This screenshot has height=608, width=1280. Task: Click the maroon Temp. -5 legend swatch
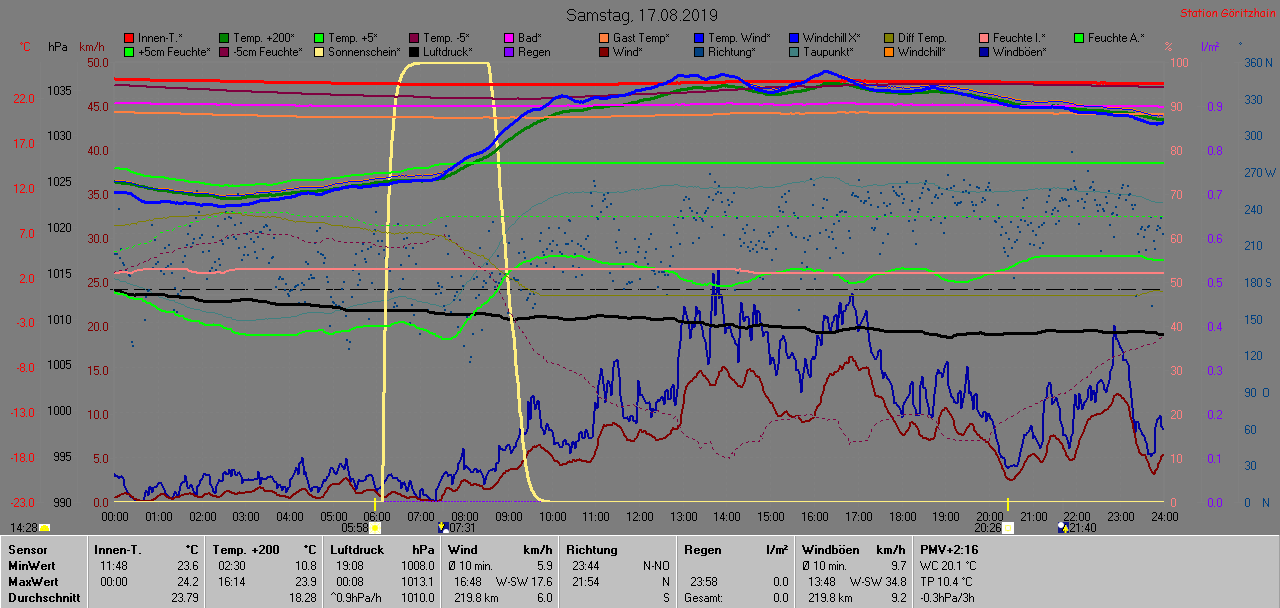tap(414, 37)
